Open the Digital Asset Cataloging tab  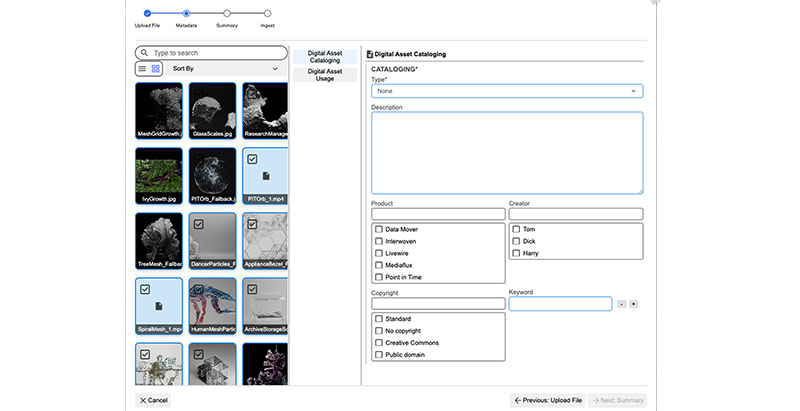(x=324, y=56)
